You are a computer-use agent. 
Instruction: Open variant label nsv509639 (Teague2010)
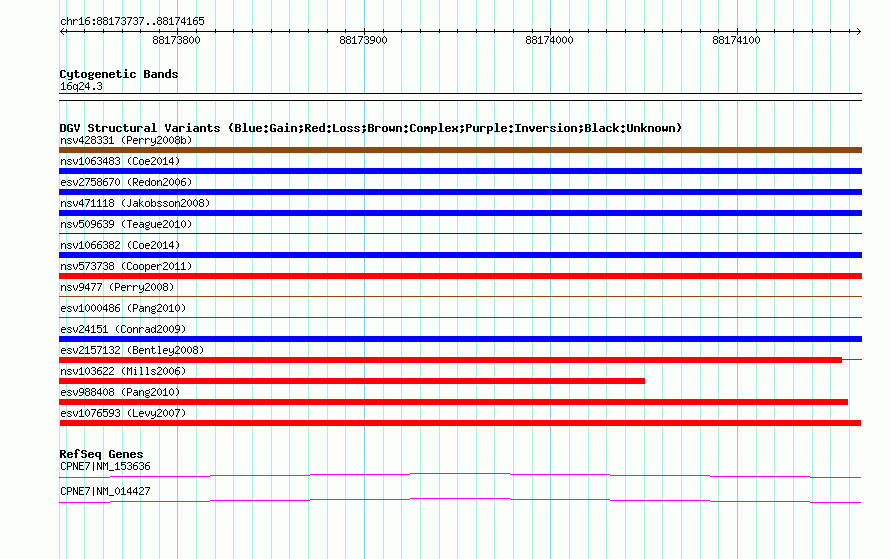[x=126, y=224]
